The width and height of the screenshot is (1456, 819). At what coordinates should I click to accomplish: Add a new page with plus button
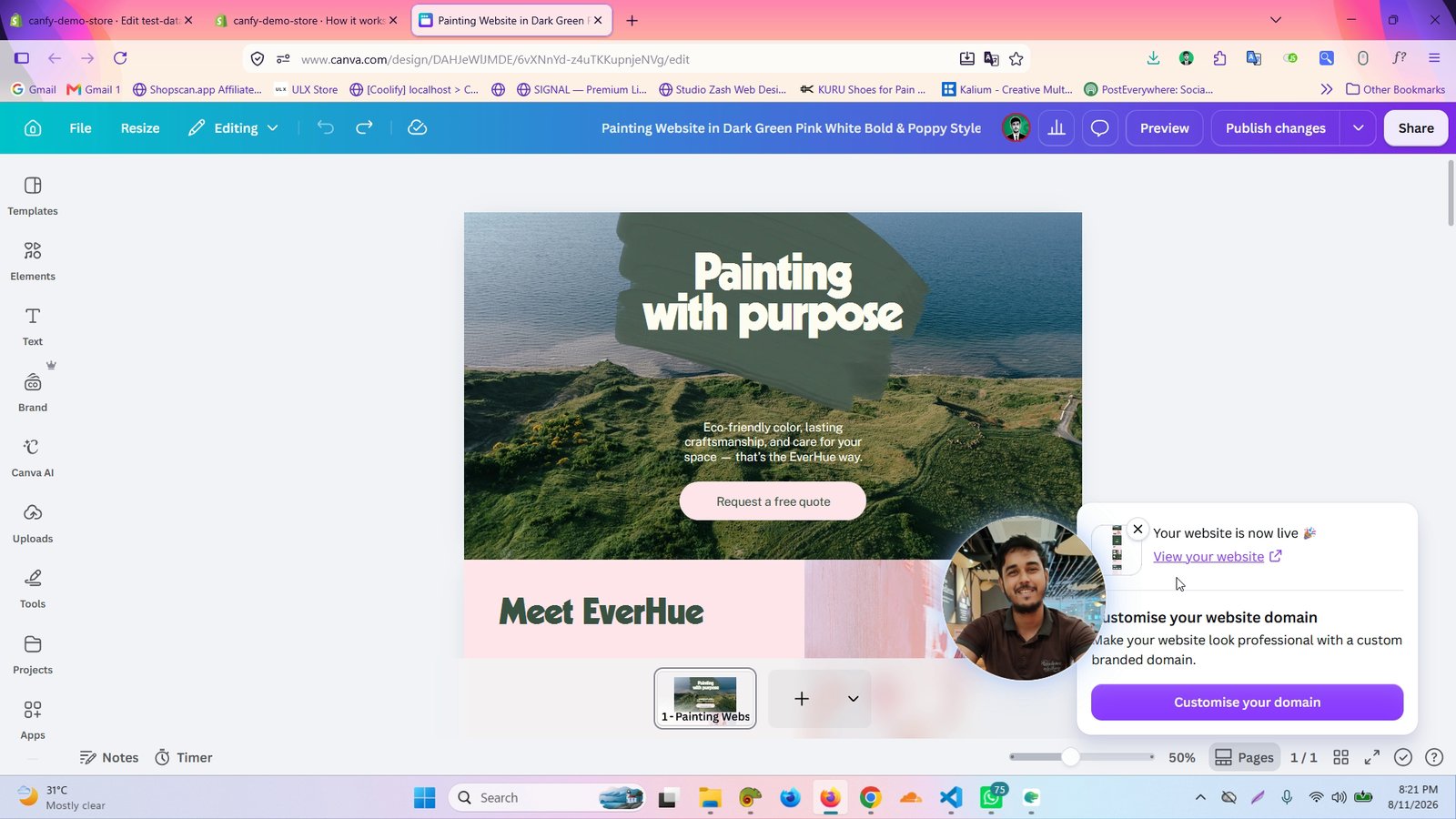click(x=802, y=699)
